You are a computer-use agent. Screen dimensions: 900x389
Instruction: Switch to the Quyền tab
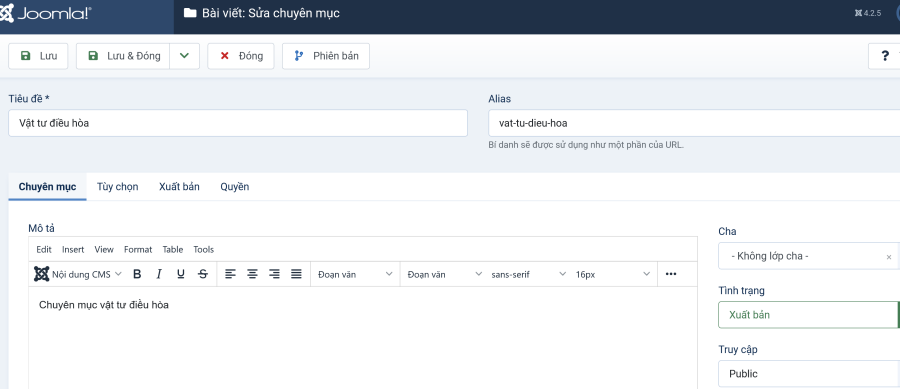(x=235, y=187)
